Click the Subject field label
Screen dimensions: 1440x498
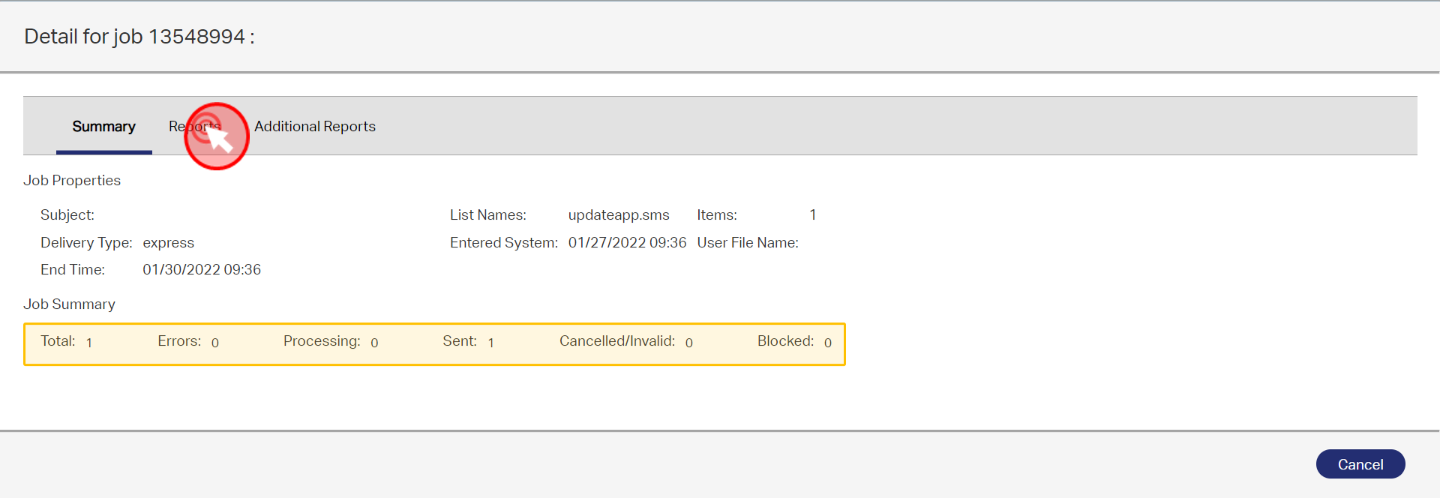coord(67,215)
